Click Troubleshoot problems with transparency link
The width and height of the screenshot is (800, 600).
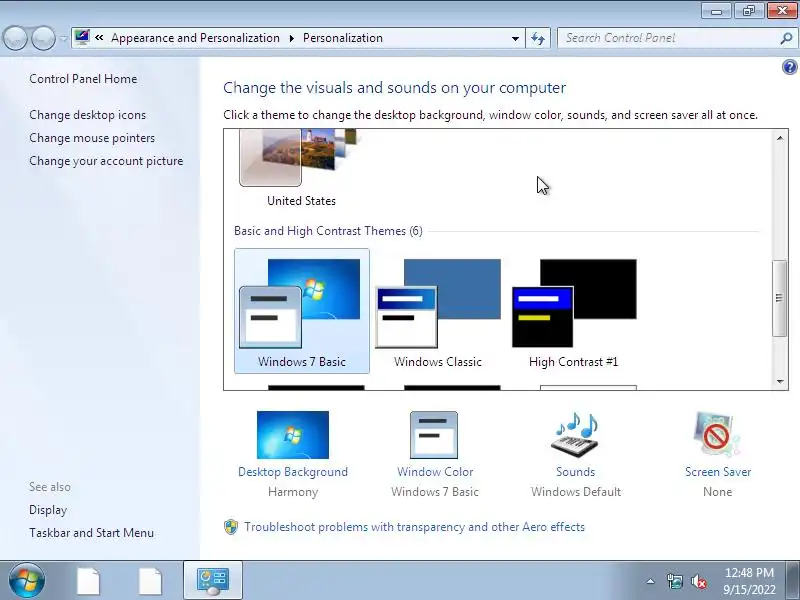tap(414, 527)
